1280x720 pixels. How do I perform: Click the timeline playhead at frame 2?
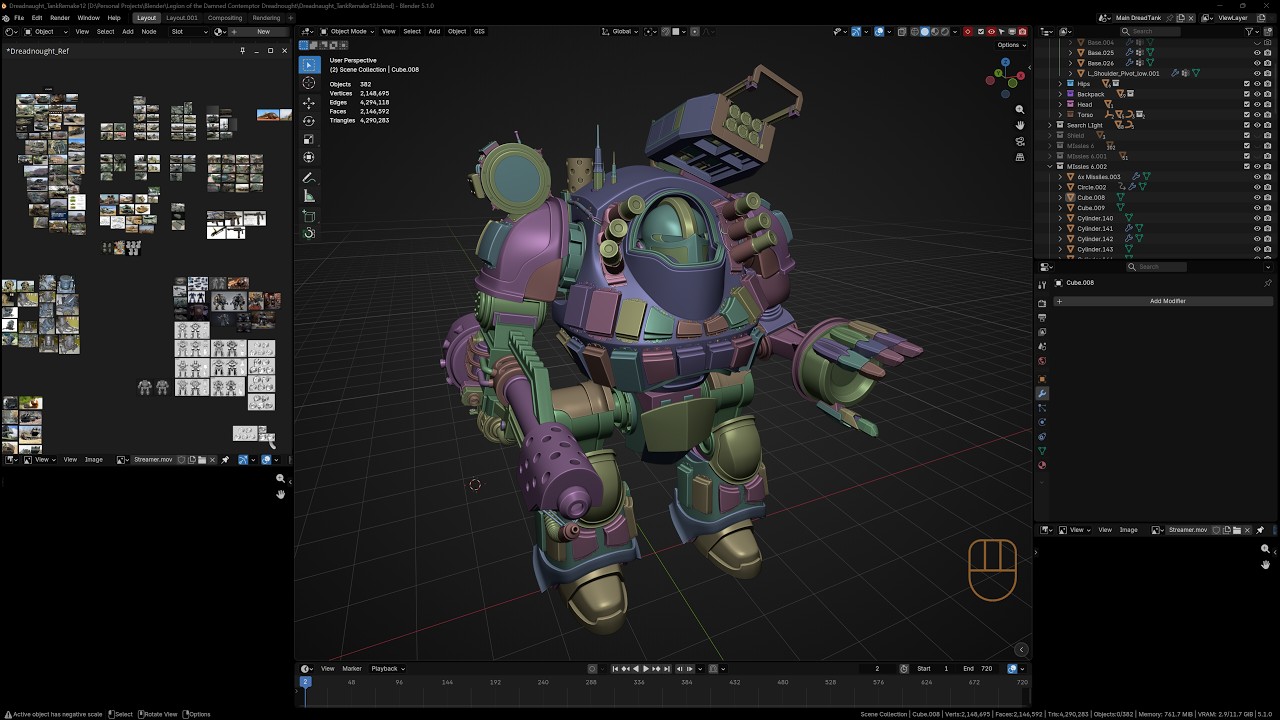305,682
